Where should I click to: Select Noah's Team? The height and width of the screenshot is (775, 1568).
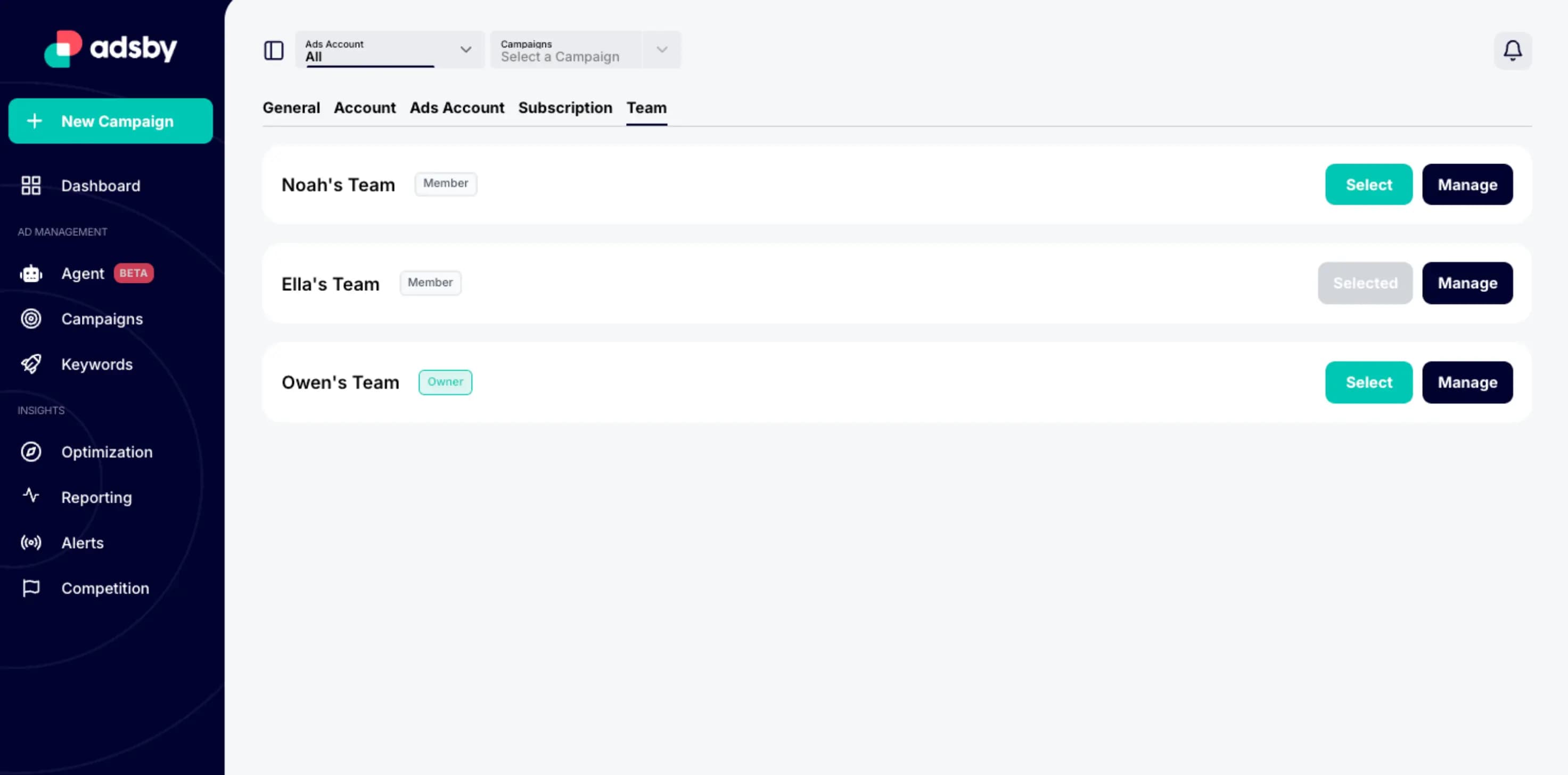[x=1368, y=184]
